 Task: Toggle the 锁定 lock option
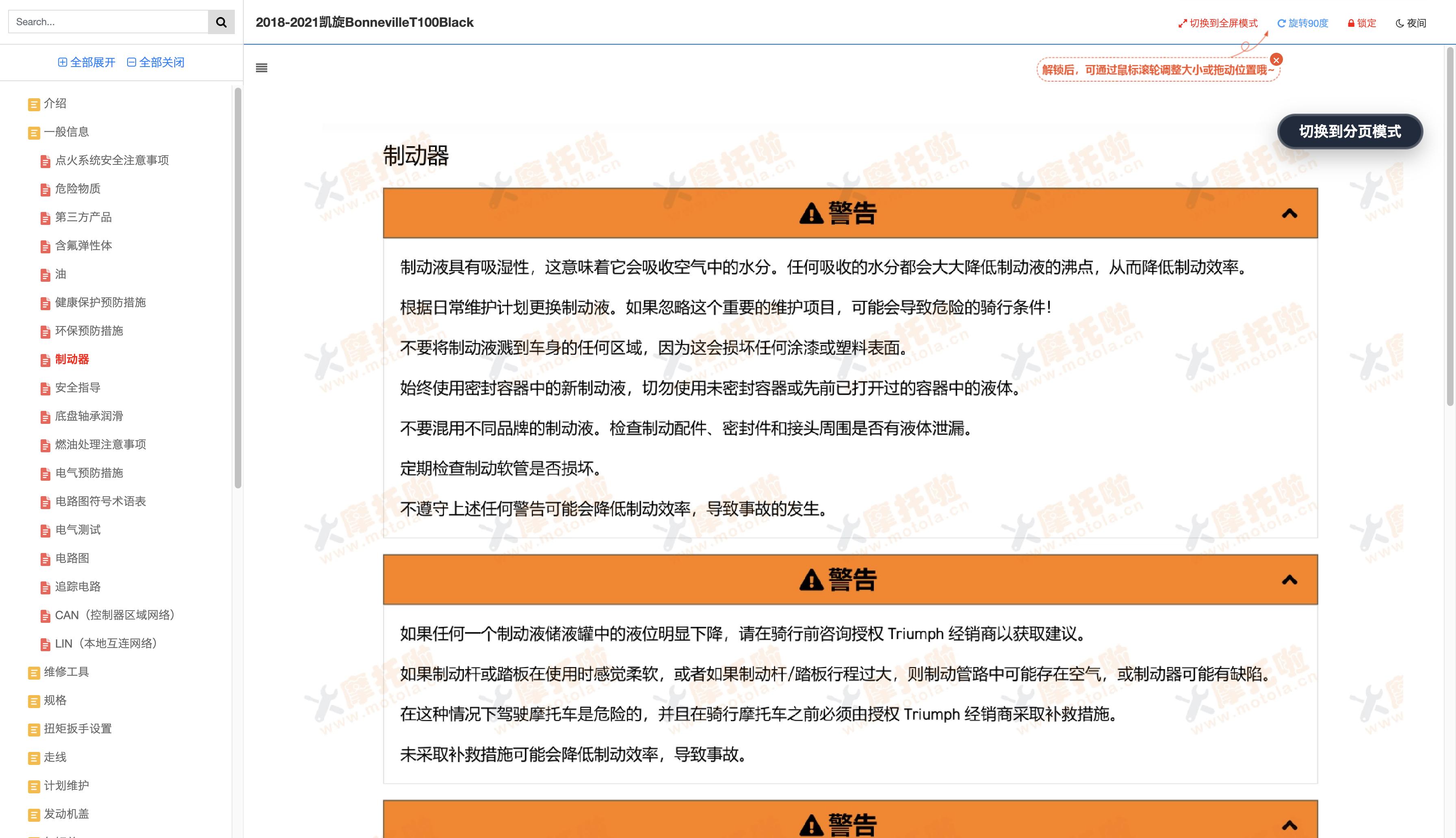pos(1362,23)
